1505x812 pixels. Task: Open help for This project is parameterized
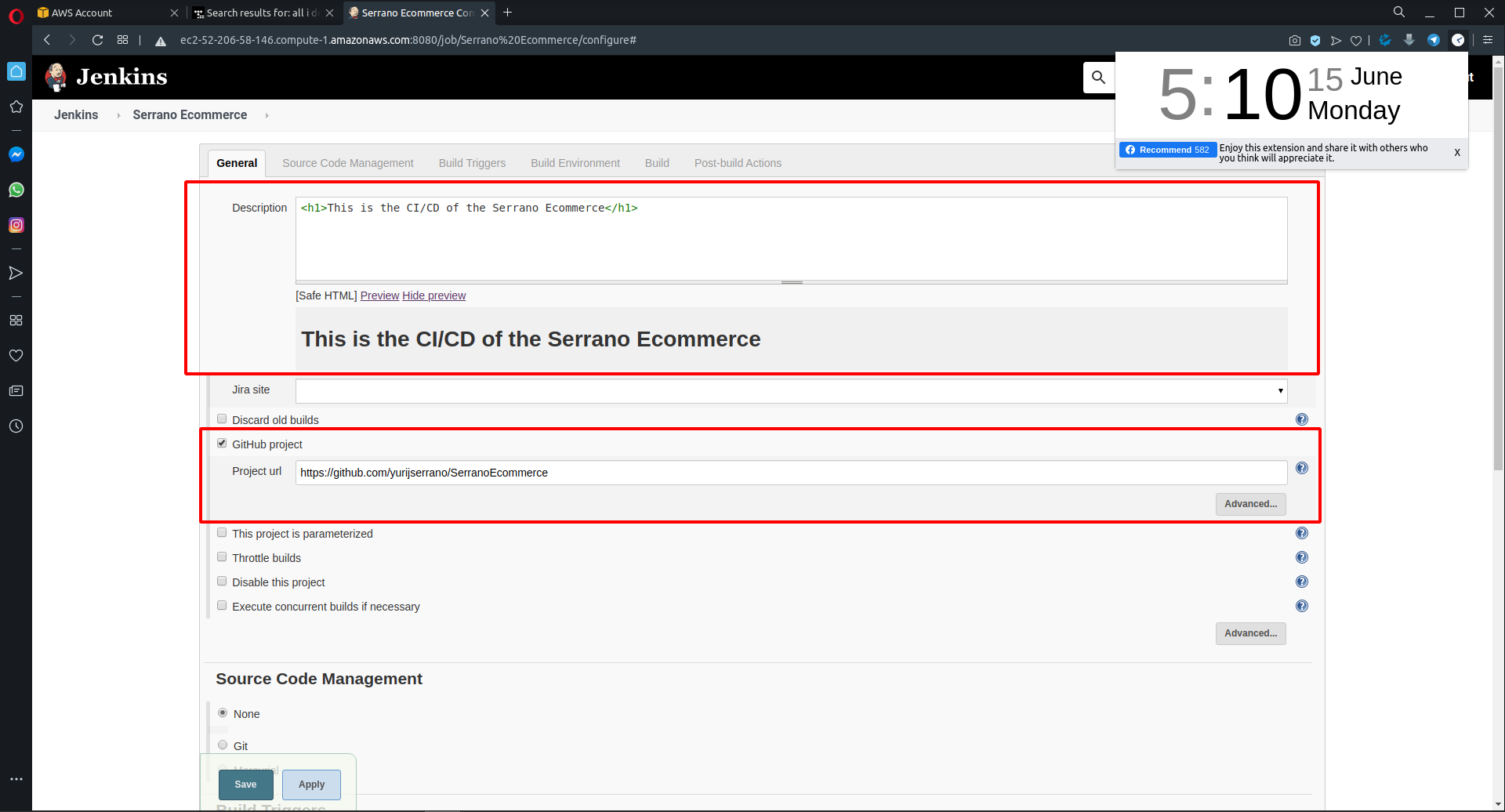click(1302, 533)
